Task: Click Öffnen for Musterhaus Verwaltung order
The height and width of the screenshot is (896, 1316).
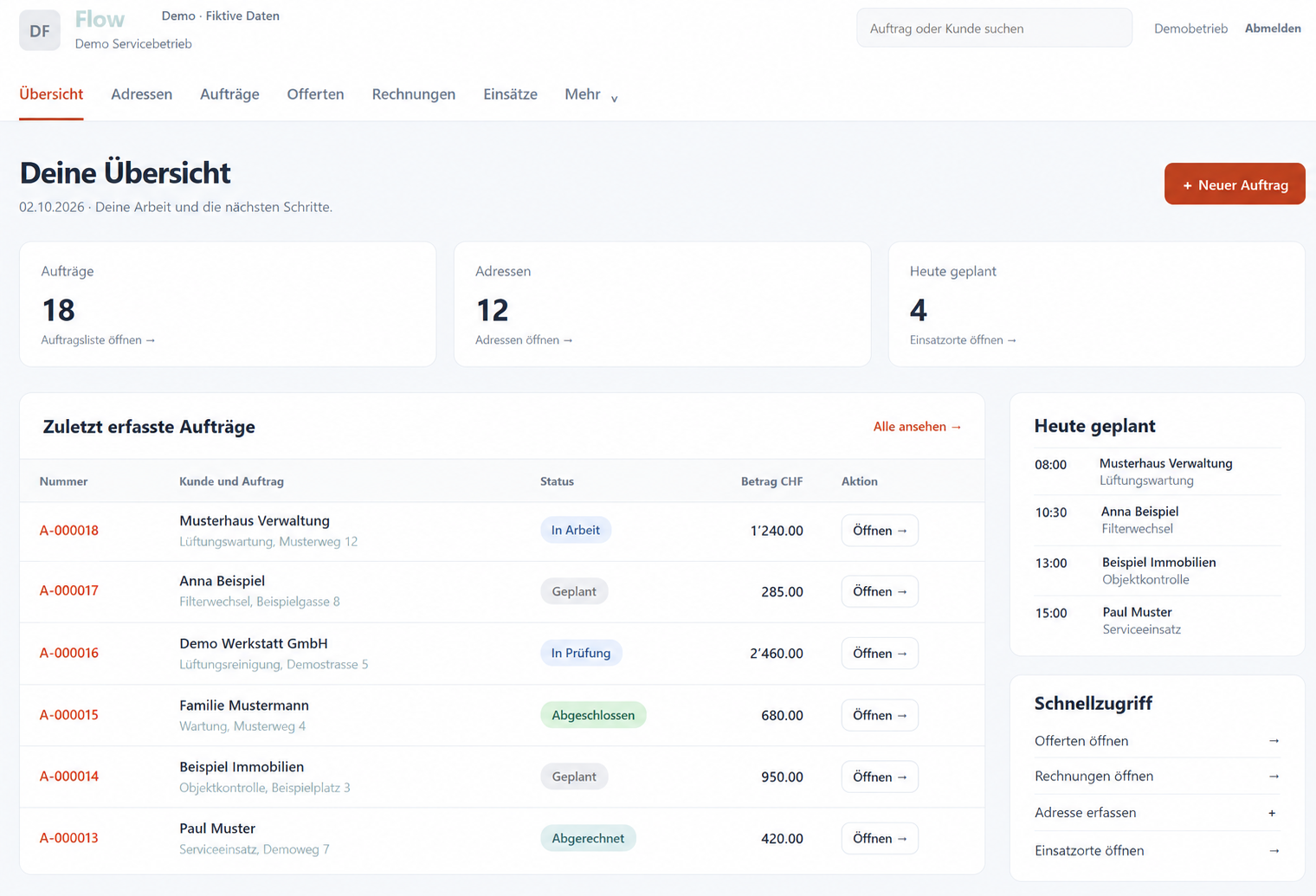Action: click(880, 531)
